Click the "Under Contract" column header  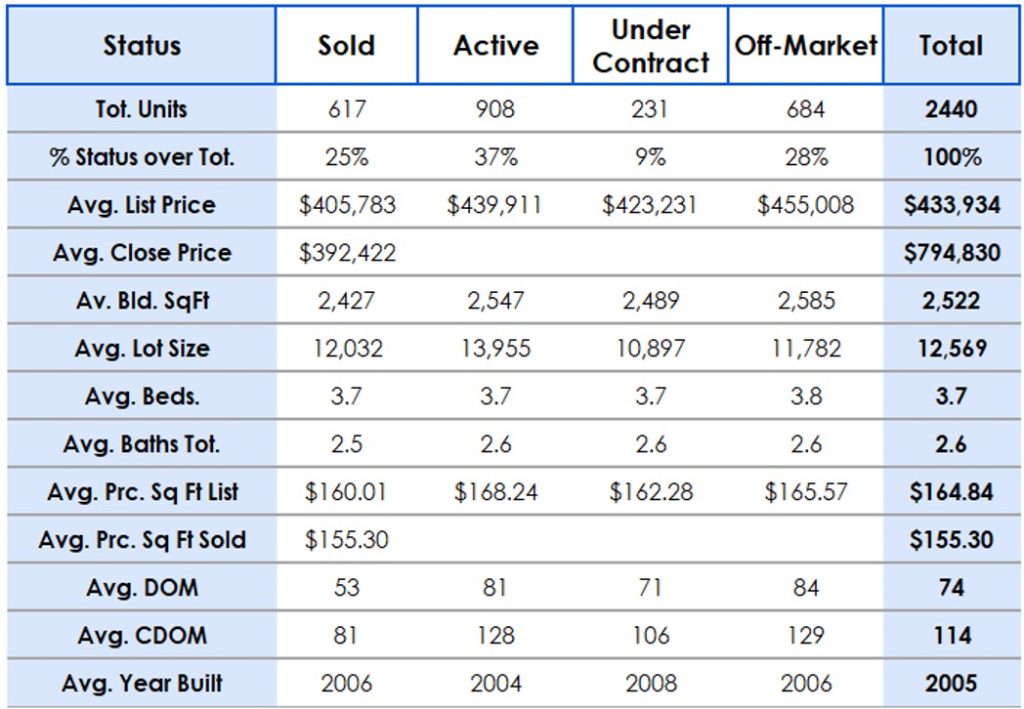(650, 46)
